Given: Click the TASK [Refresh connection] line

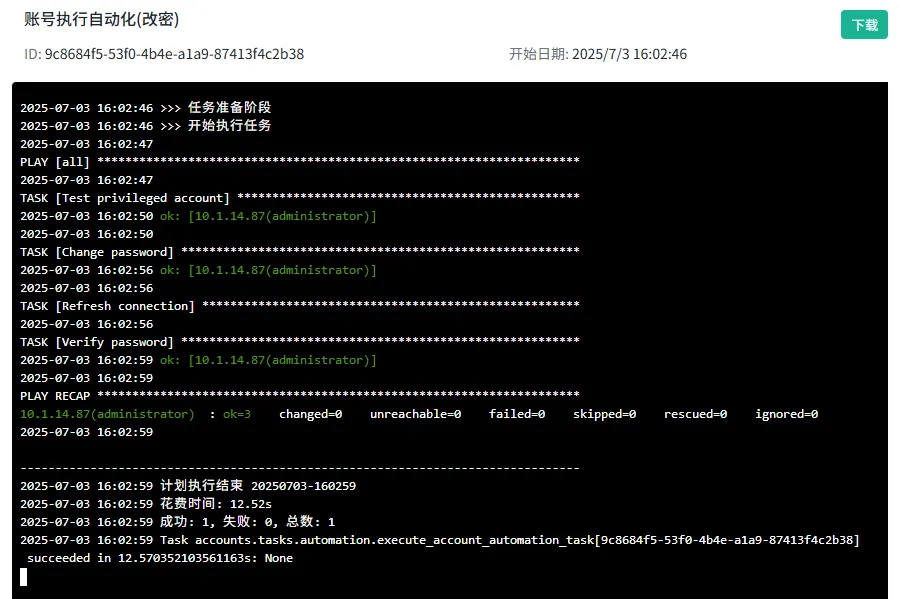Looking at the screenshot, I should pos(300,306).
